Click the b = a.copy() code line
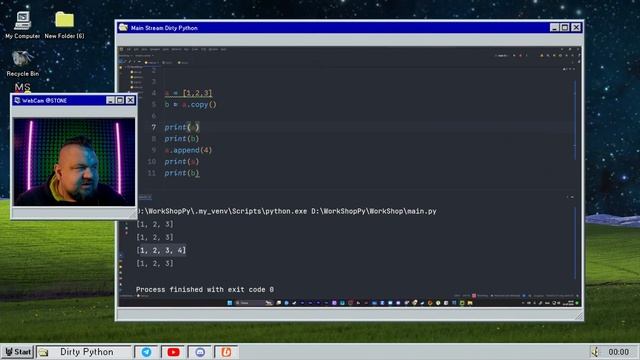 pyautogui.click(x=191, y=104)
